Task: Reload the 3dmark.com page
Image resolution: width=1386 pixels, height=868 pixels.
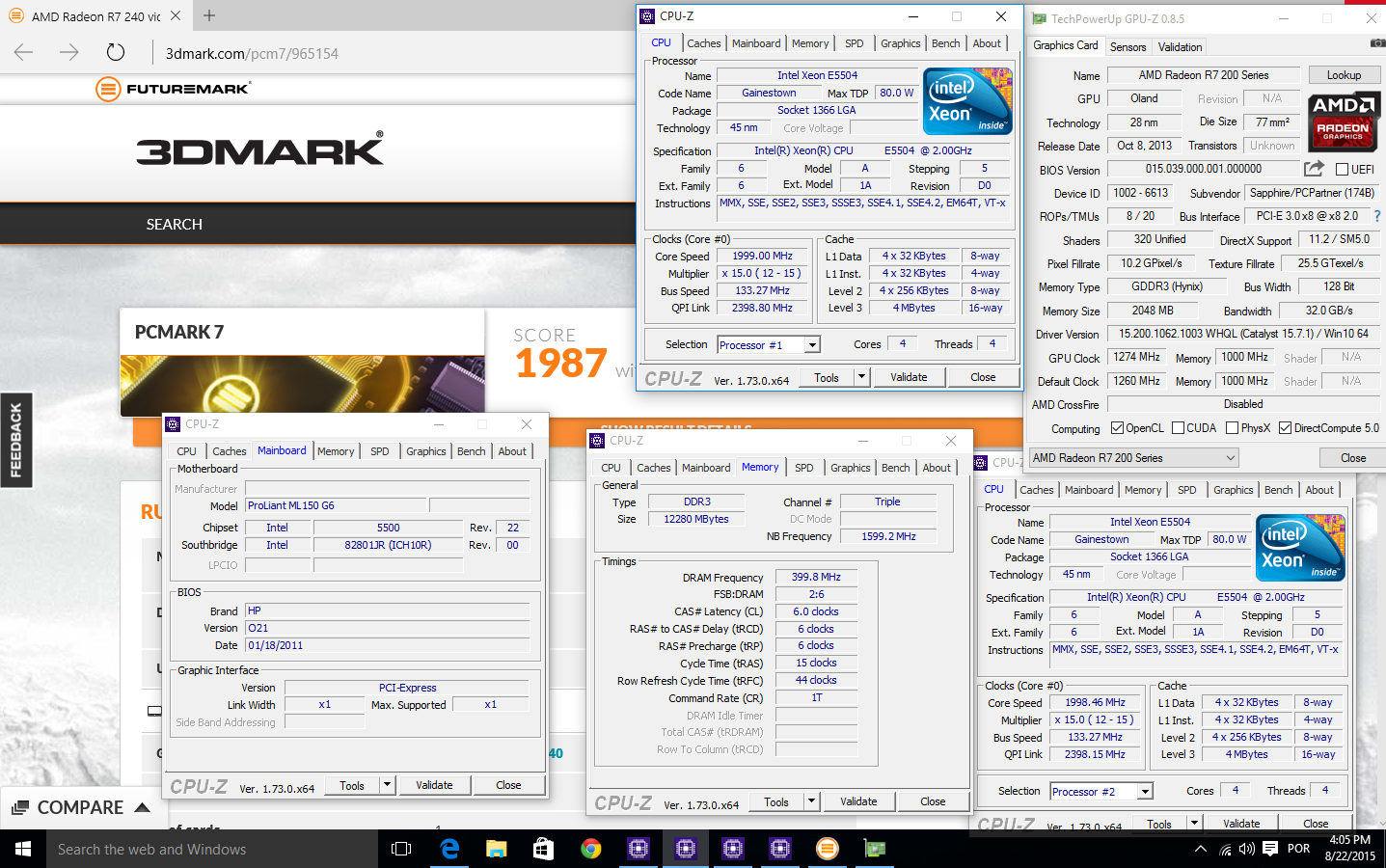Action: (x=116, y=53)
